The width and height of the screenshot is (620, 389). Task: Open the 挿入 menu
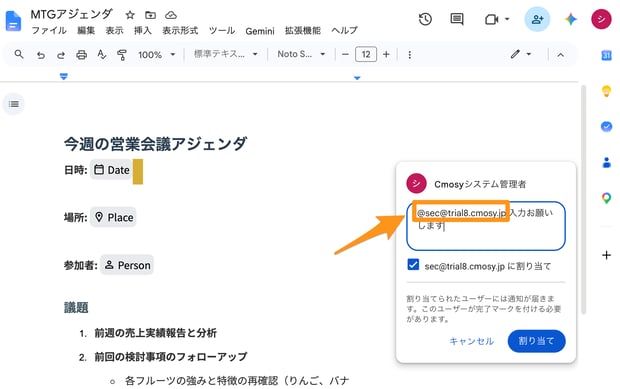[x=142, y=30]
